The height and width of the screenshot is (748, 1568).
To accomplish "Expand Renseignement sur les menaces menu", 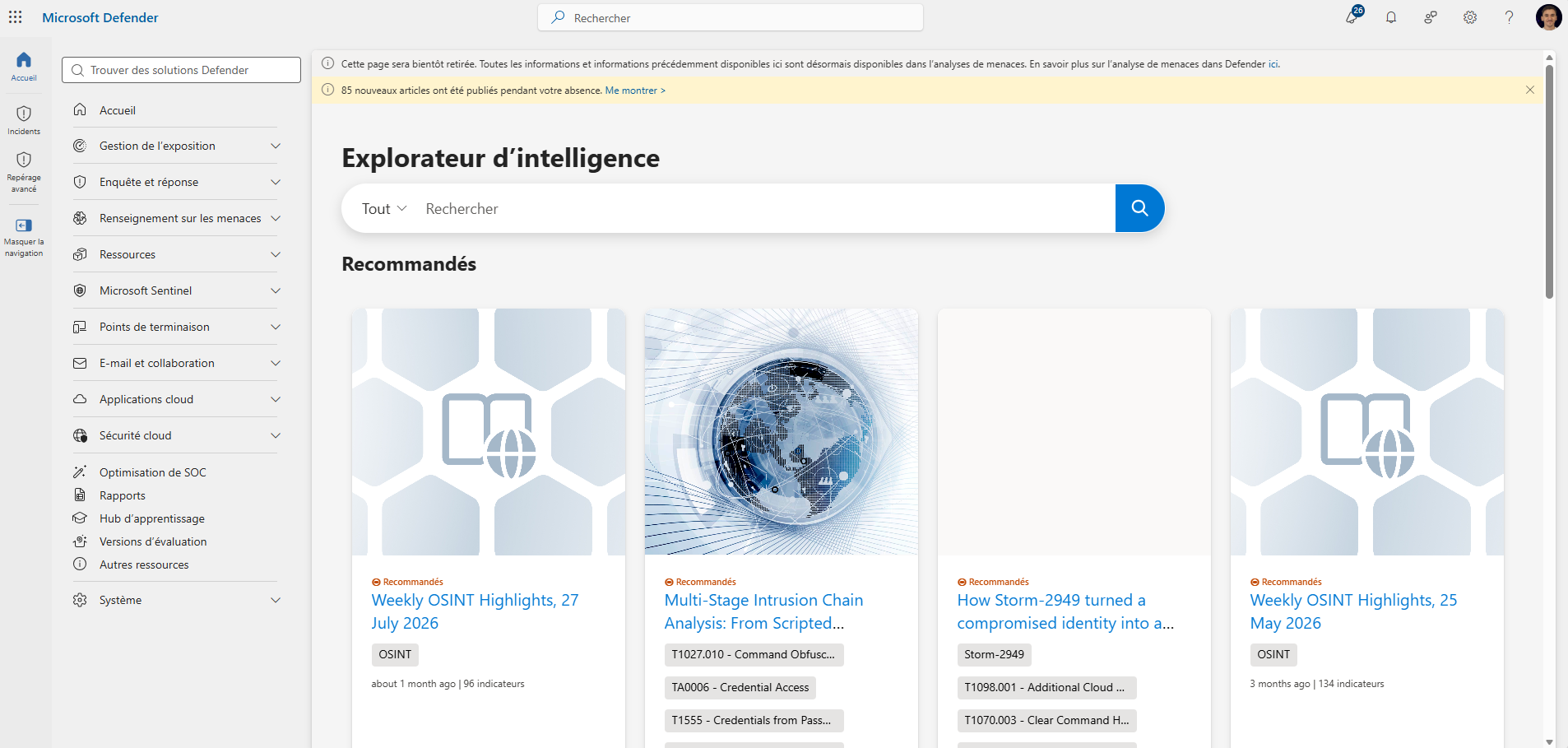I will (x=177, y=218).
